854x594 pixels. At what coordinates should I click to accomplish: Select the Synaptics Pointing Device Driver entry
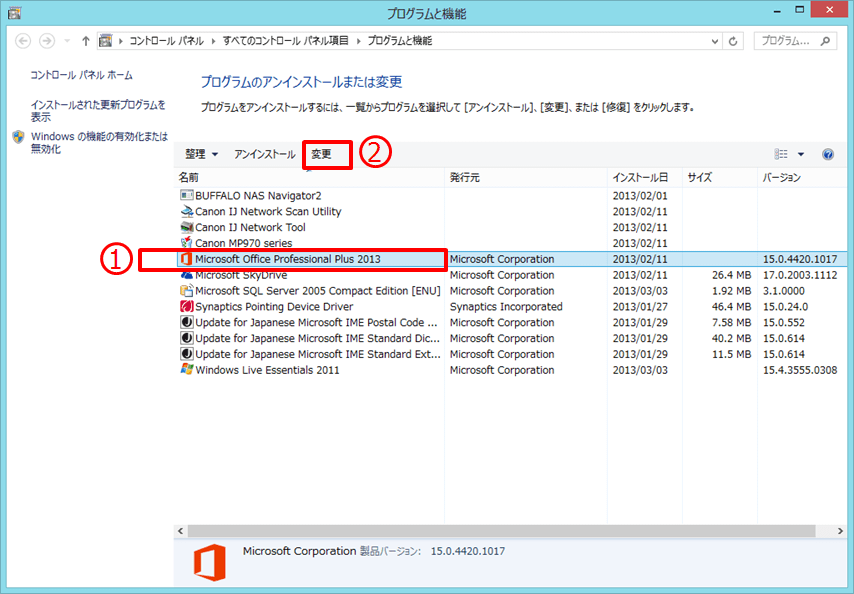[274, 307]
